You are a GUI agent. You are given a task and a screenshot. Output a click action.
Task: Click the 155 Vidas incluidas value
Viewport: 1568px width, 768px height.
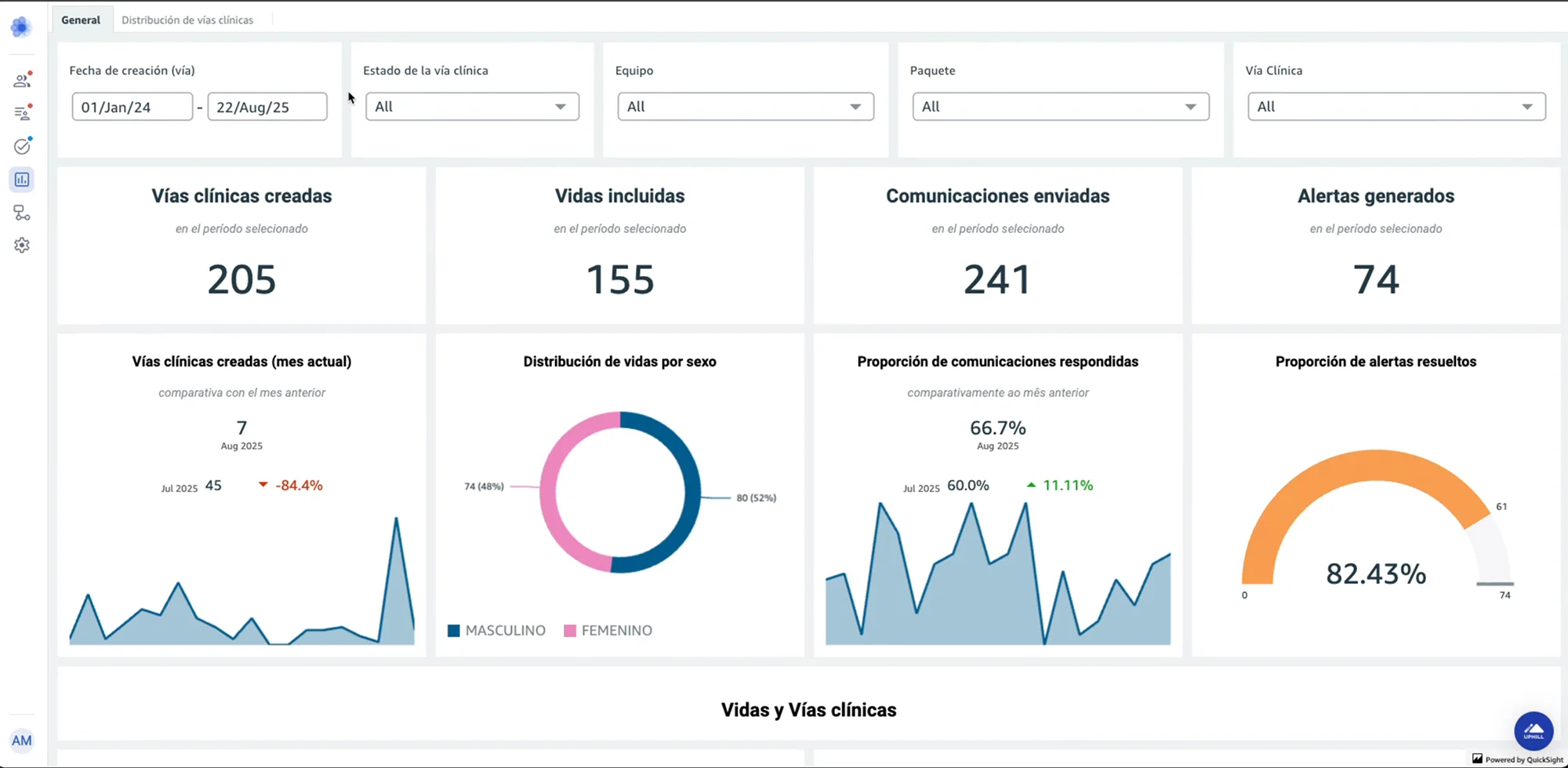[620, 279]
